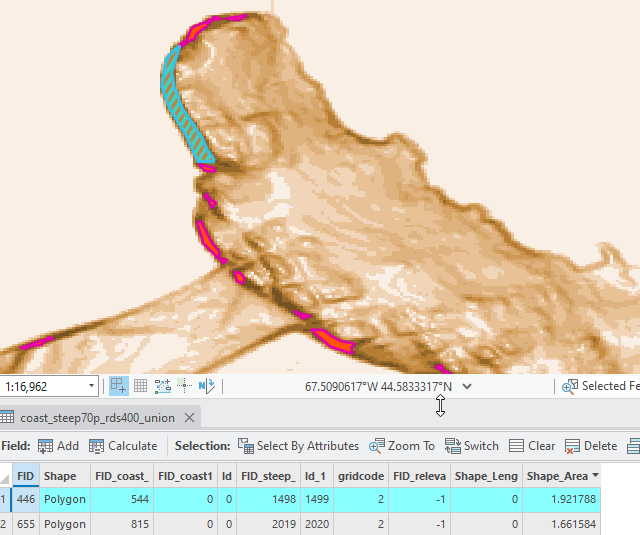Open Select By Attributes
This screenshot has height=535, width=640.
click(x=298, y=446)
